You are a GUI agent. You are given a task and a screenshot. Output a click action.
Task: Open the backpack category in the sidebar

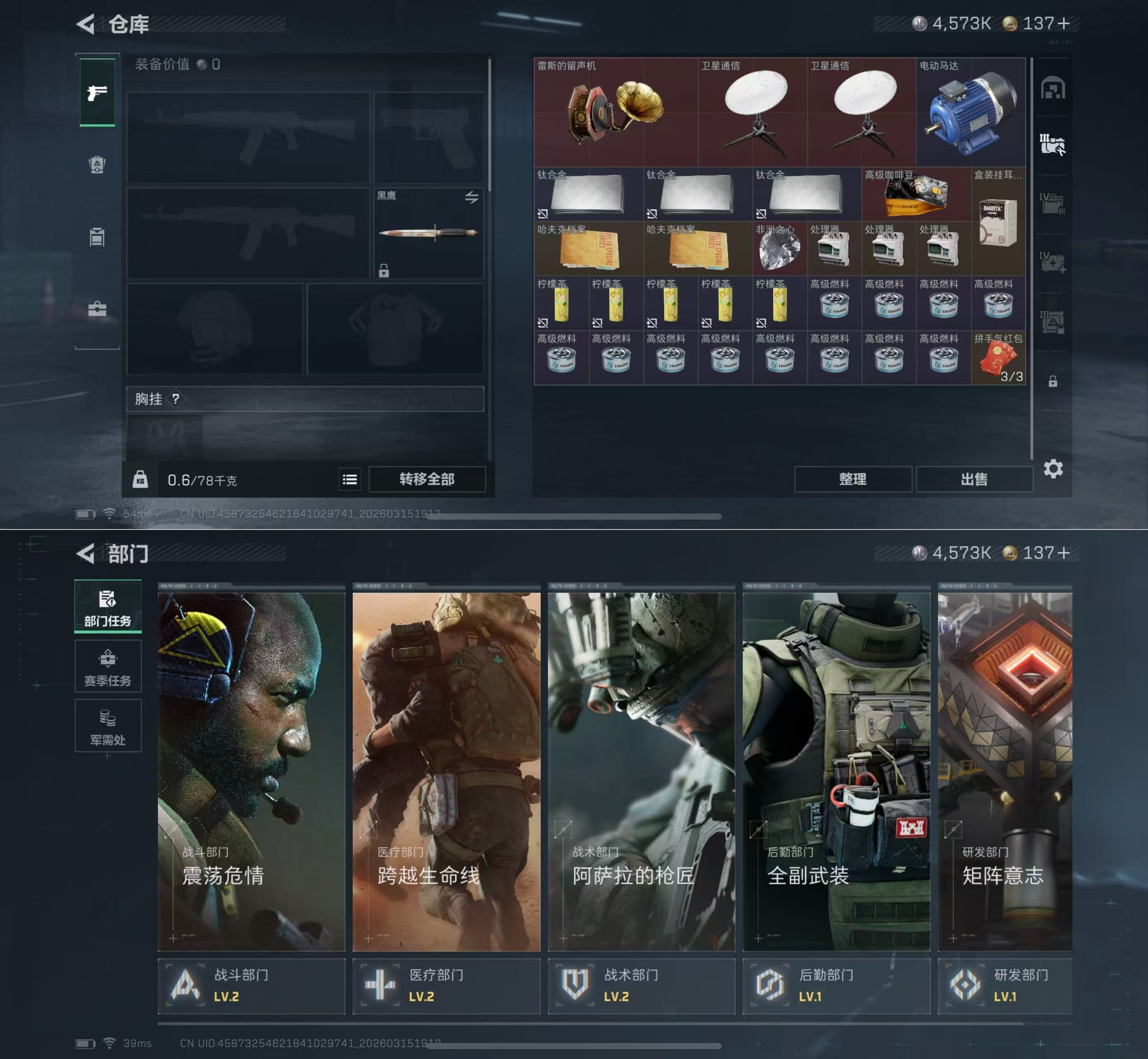pos(97,165)
